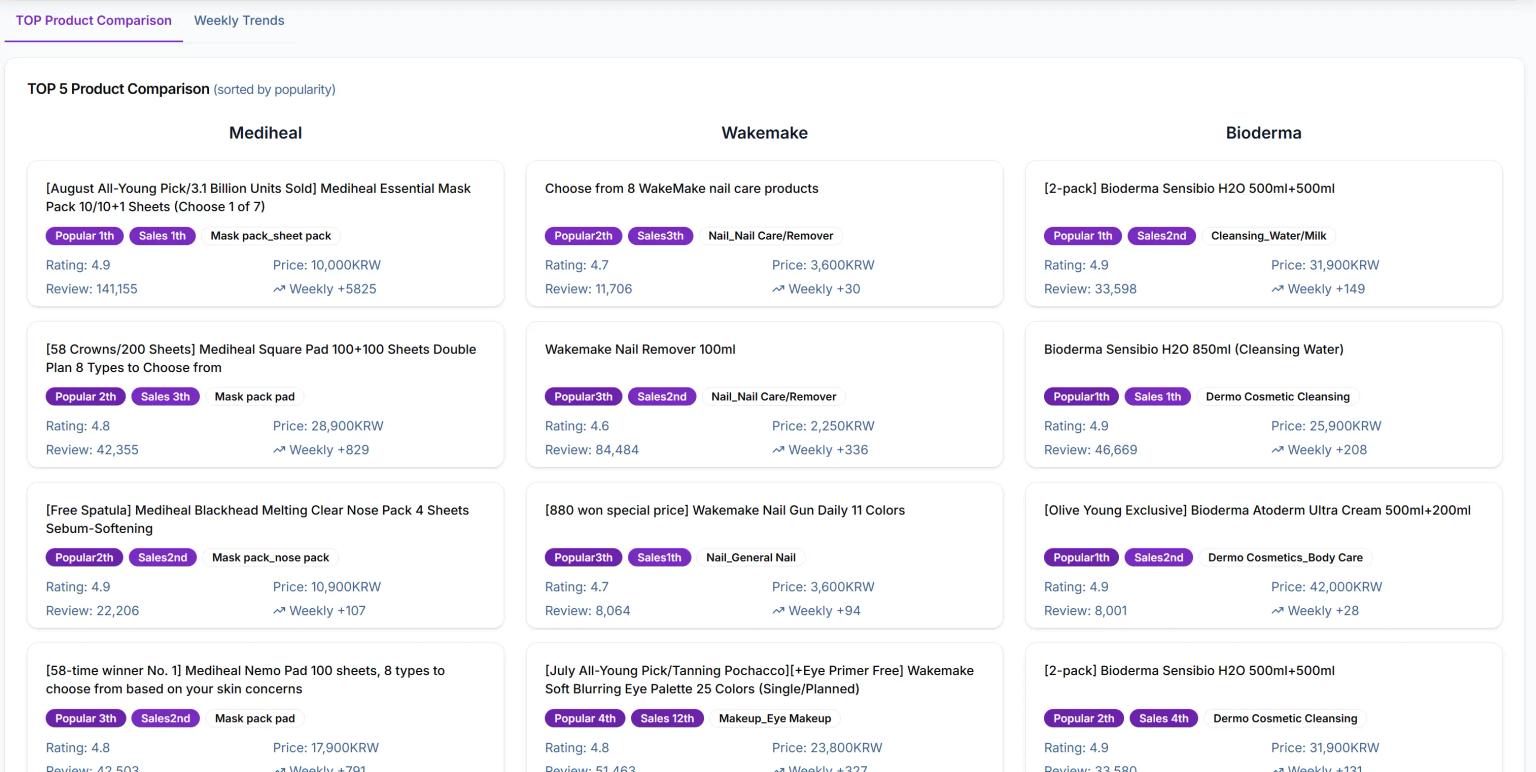The image size is (1536, 772).
Task: Click the Mask pack_sheet pack category tag
Action: click(x=271, y=236)
